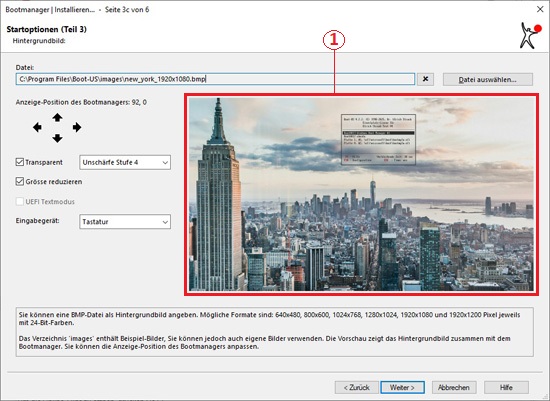Click the New York background preview image
Screen dimensions: 550x401
[x=361, y=194]
